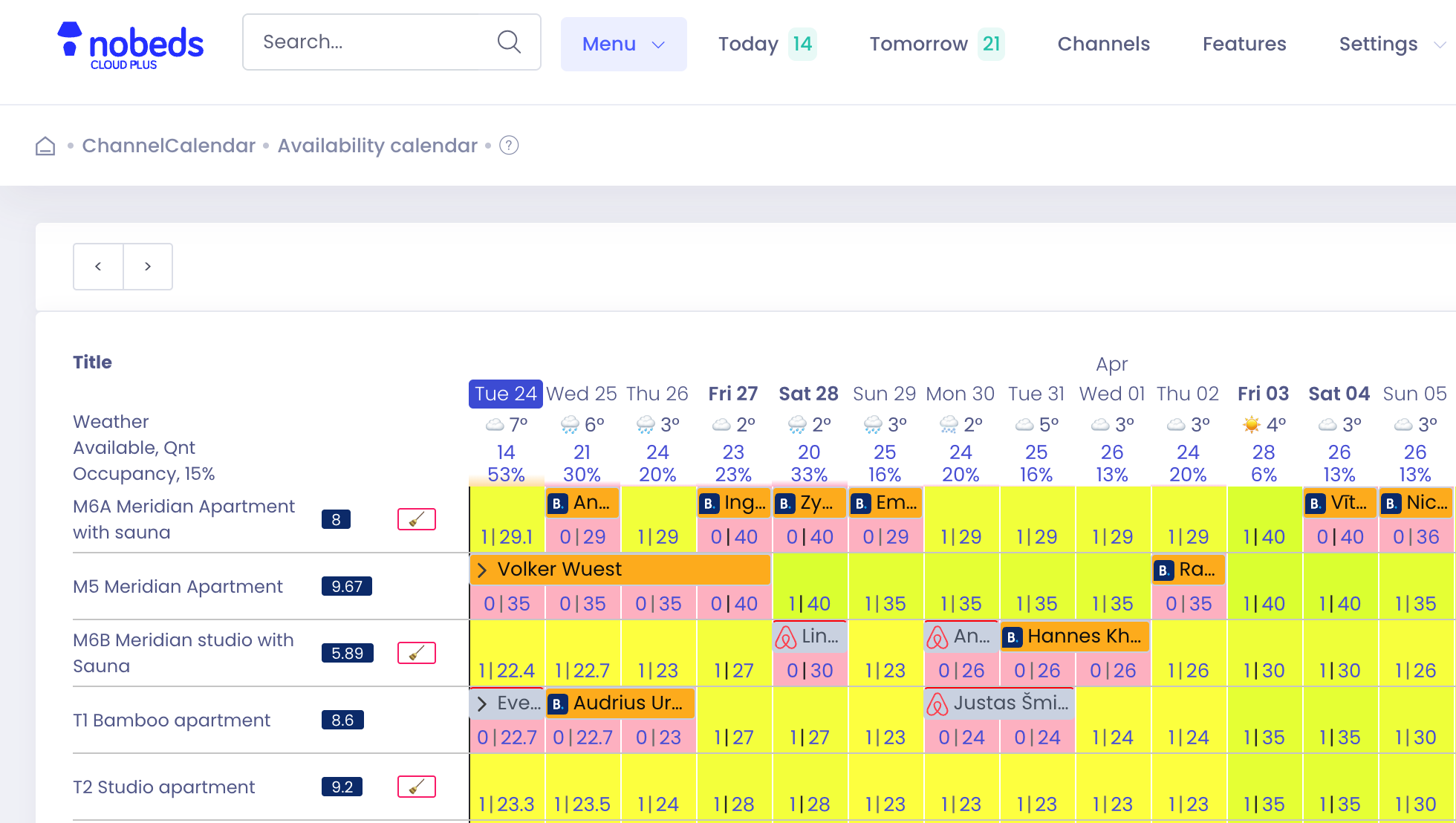1456x823 pixels.
Task: Click the Airbnb icon on the Lin booking
Action: [787, 637]
